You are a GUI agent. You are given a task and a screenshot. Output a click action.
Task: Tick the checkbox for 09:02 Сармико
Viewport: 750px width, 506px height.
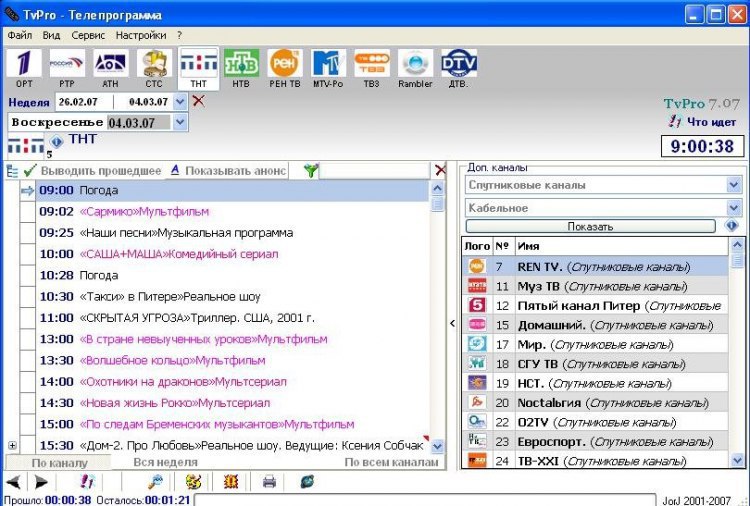(28, 211)
